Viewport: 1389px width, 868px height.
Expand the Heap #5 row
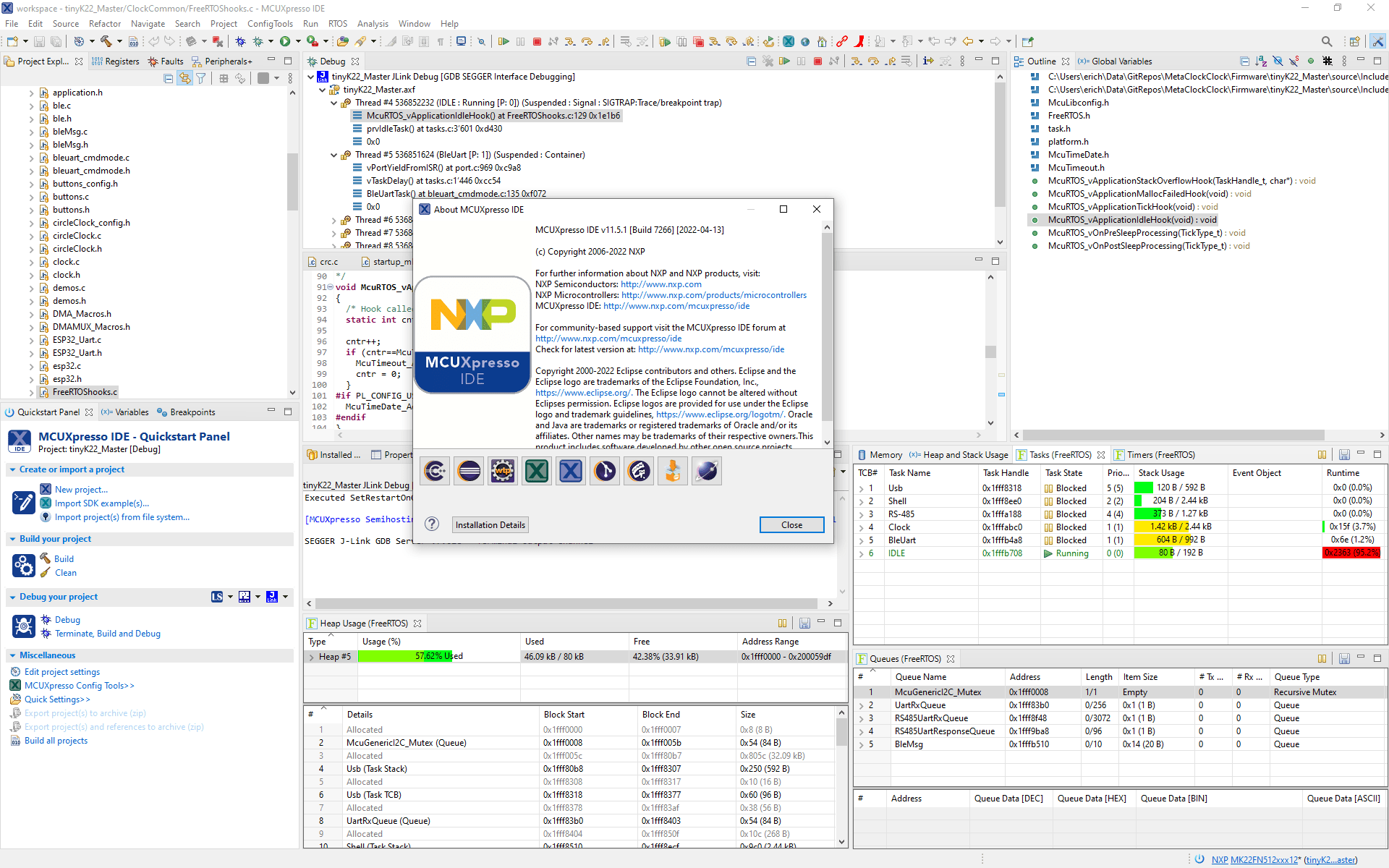(x=312, y=657)
